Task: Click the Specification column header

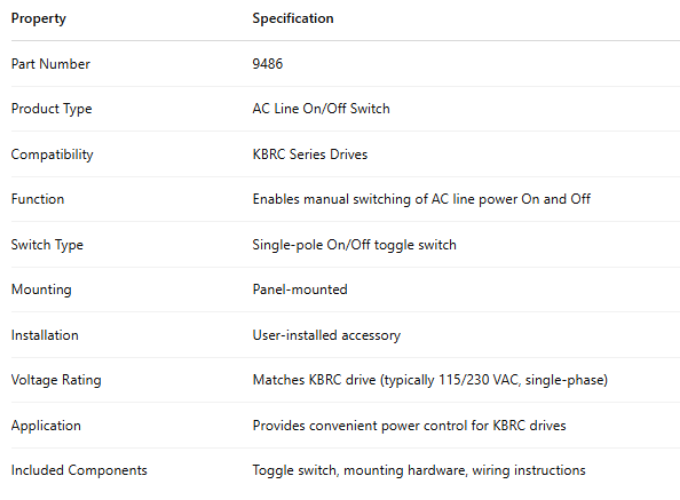Action: [x=293, y=19]
